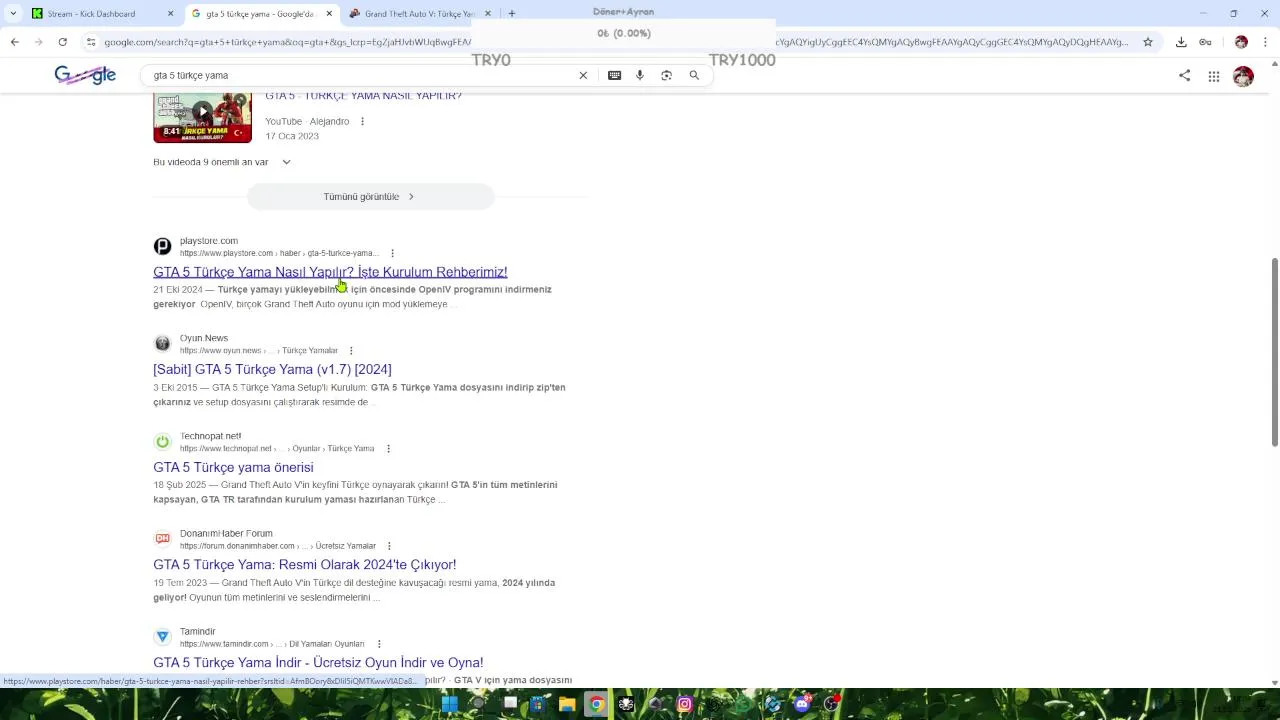Click the DonanımHaber favicon
The height and width of the screenshot is (720, 1280).
point(162,539)
